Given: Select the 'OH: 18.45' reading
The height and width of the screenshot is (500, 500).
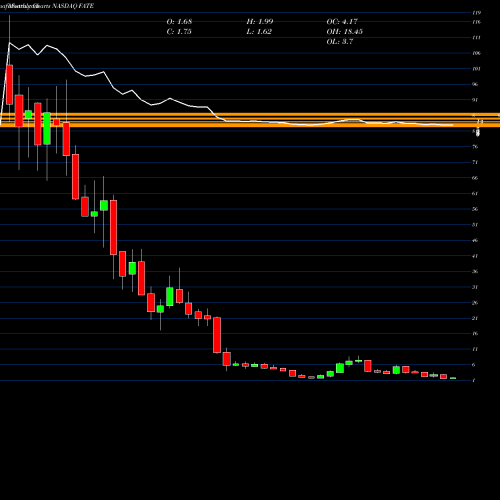Looking at the screenshot, I should (345, 32).
